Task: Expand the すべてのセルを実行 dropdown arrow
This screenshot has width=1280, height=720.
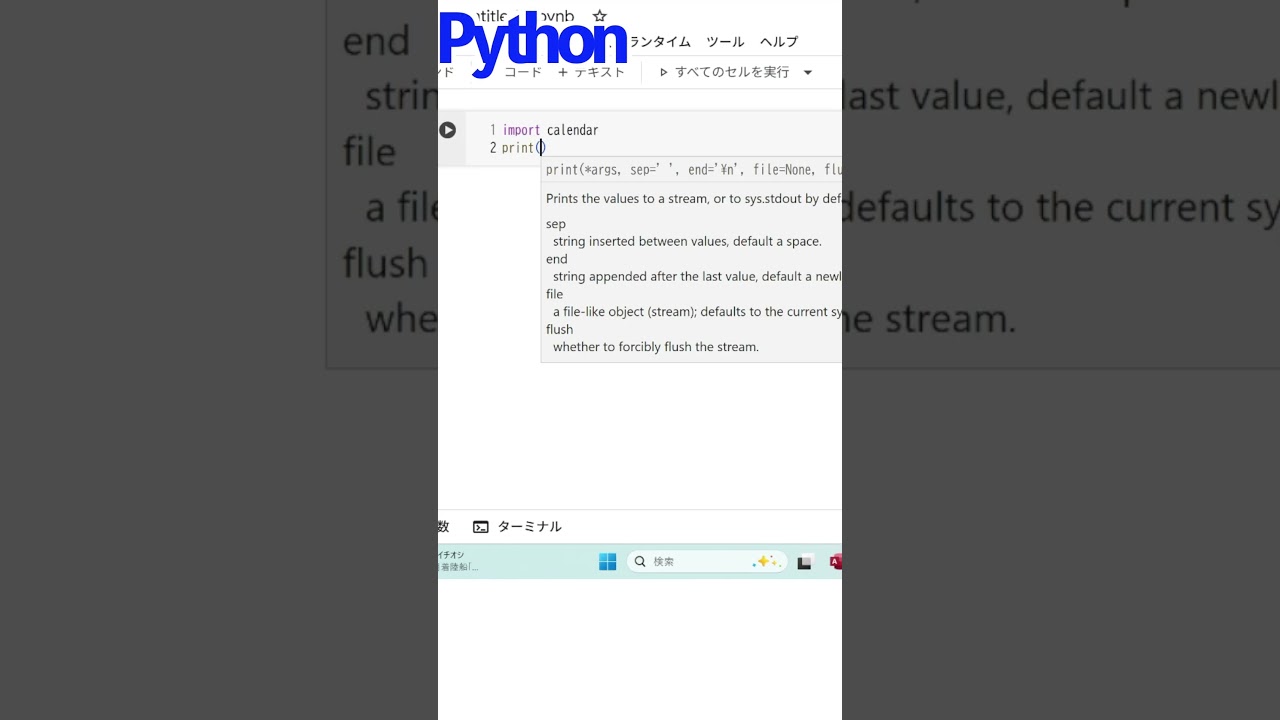Action: [x=808, y=72]
